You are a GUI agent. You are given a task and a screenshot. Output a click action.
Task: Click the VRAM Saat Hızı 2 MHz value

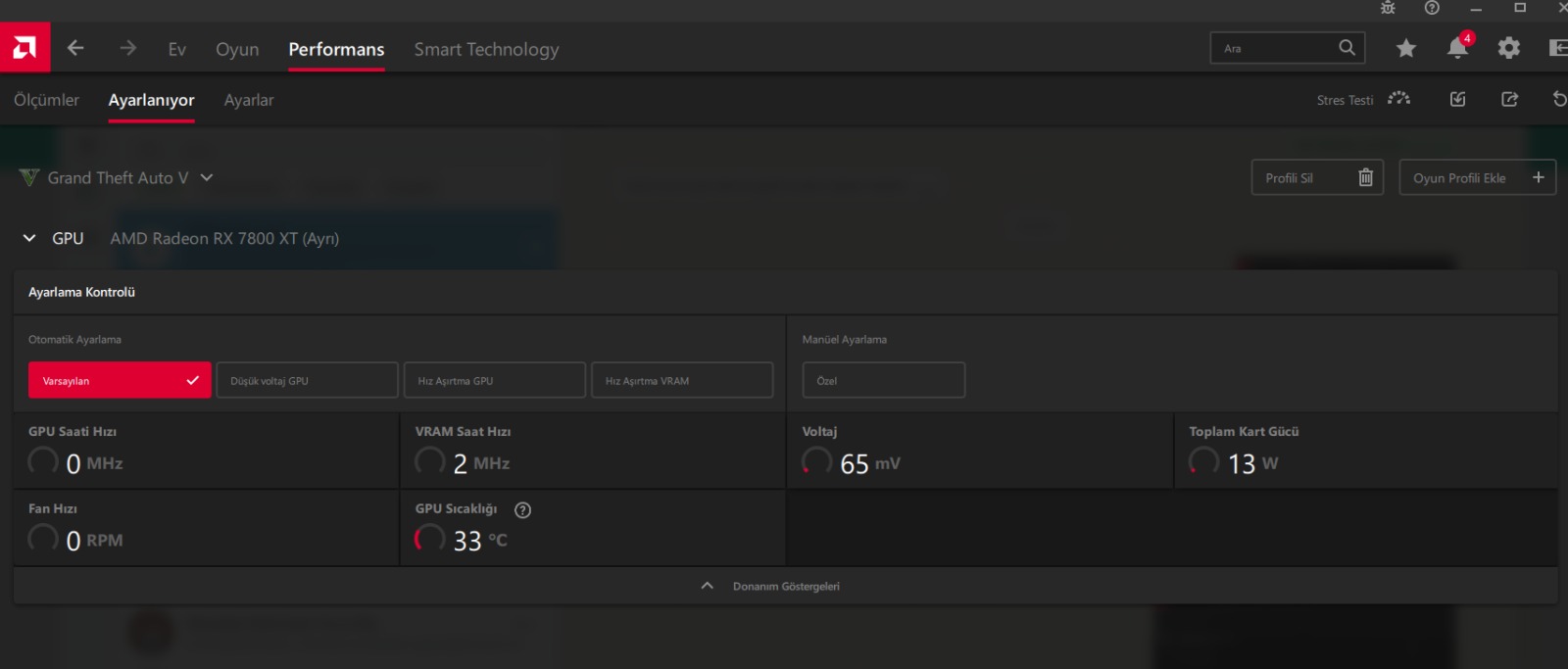[481, 463]
